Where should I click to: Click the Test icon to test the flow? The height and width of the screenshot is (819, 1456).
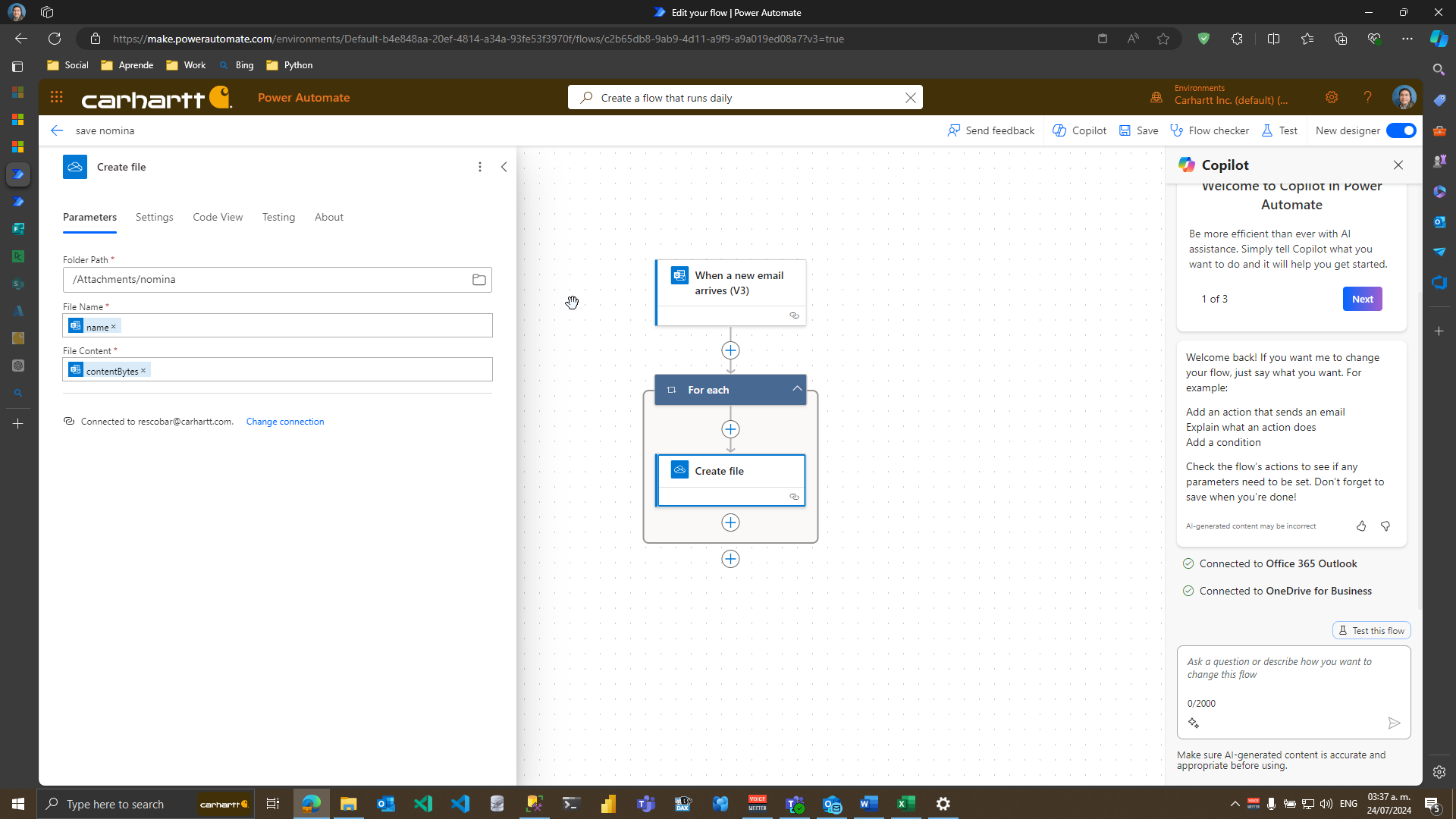coord(1279,130)
